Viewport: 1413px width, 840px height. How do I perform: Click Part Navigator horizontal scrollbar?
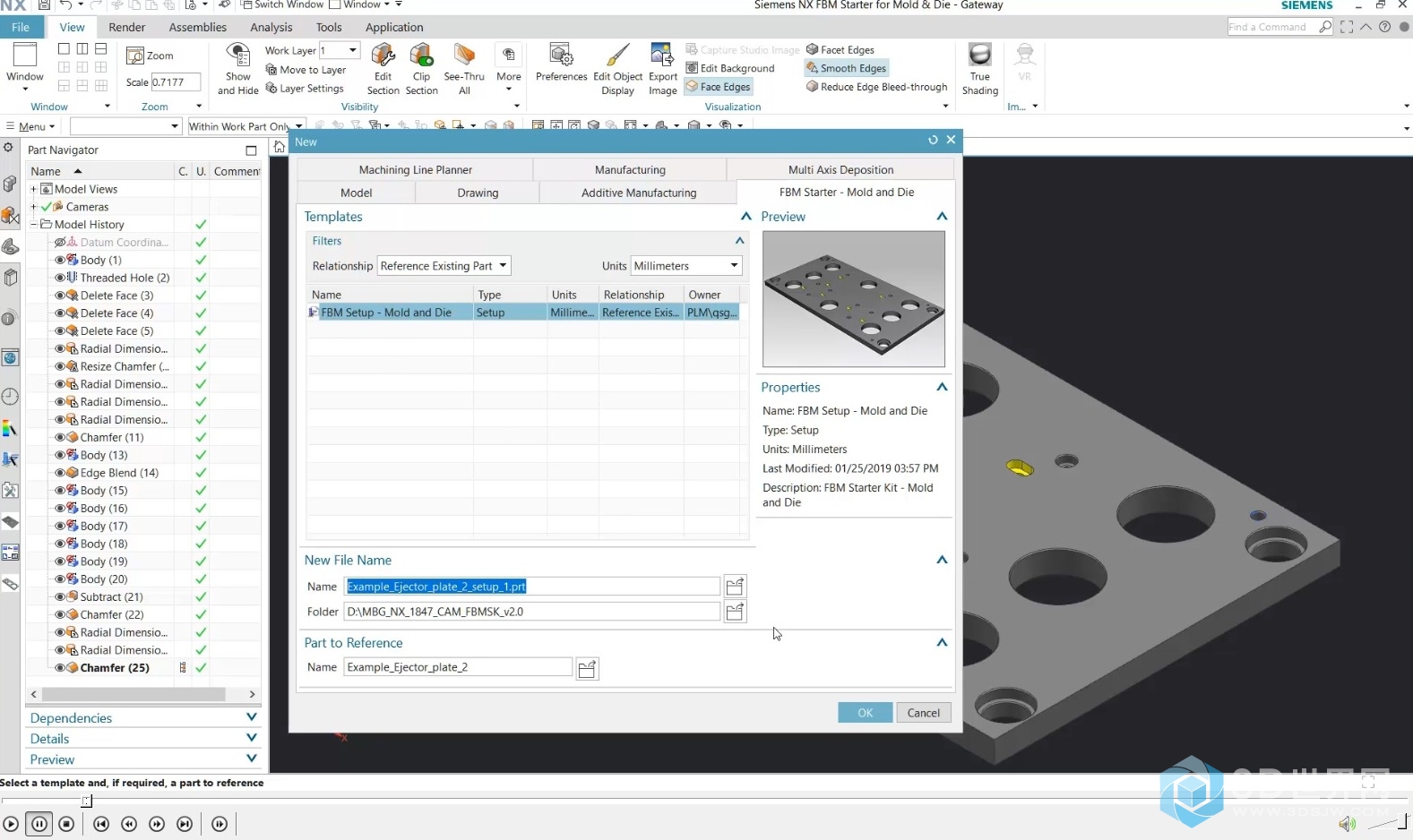pyautogui.click(x=134, y=694)
